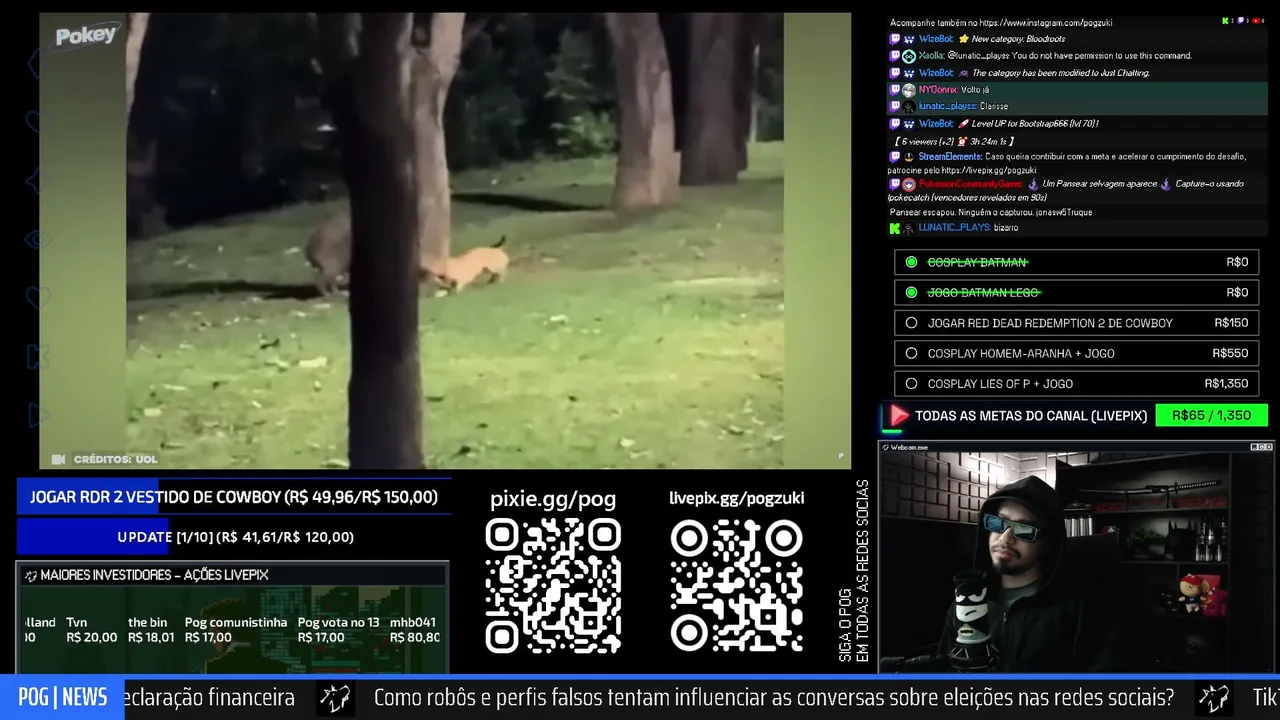Click the pixie.gg/pog text link
Viewport: 1280px width, 720px height.
coord(553,499)
